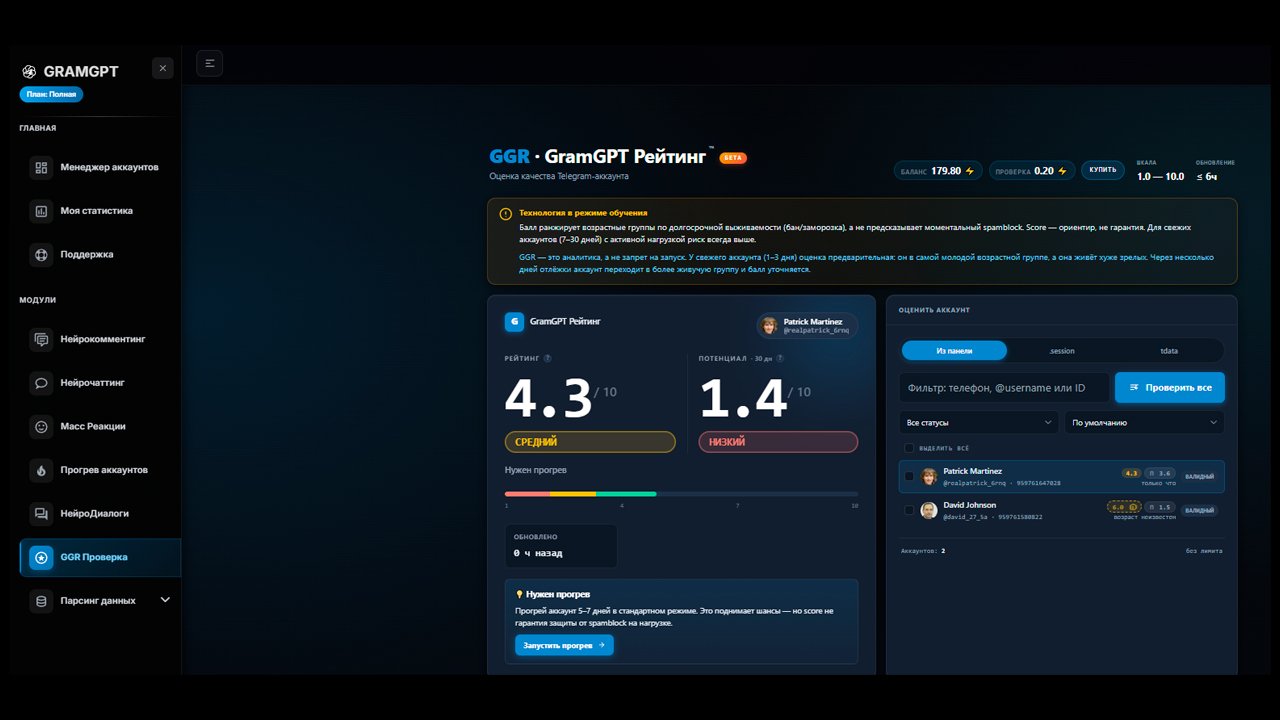Click the Проверить все button
This screenshot has width=1280, height=720.
(1170, 387)
